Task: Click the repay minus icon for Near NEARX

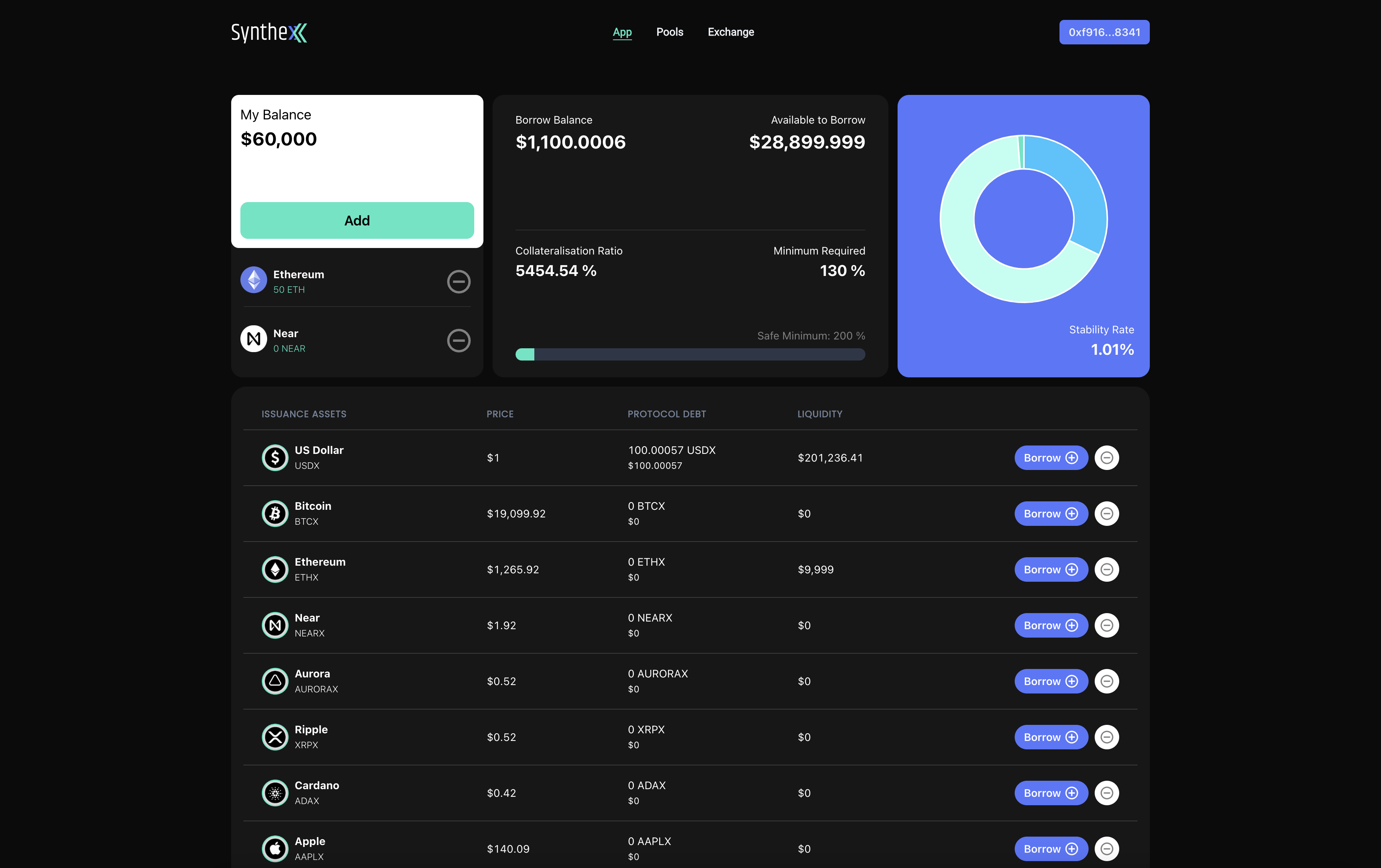Action: click(1106, 625)
